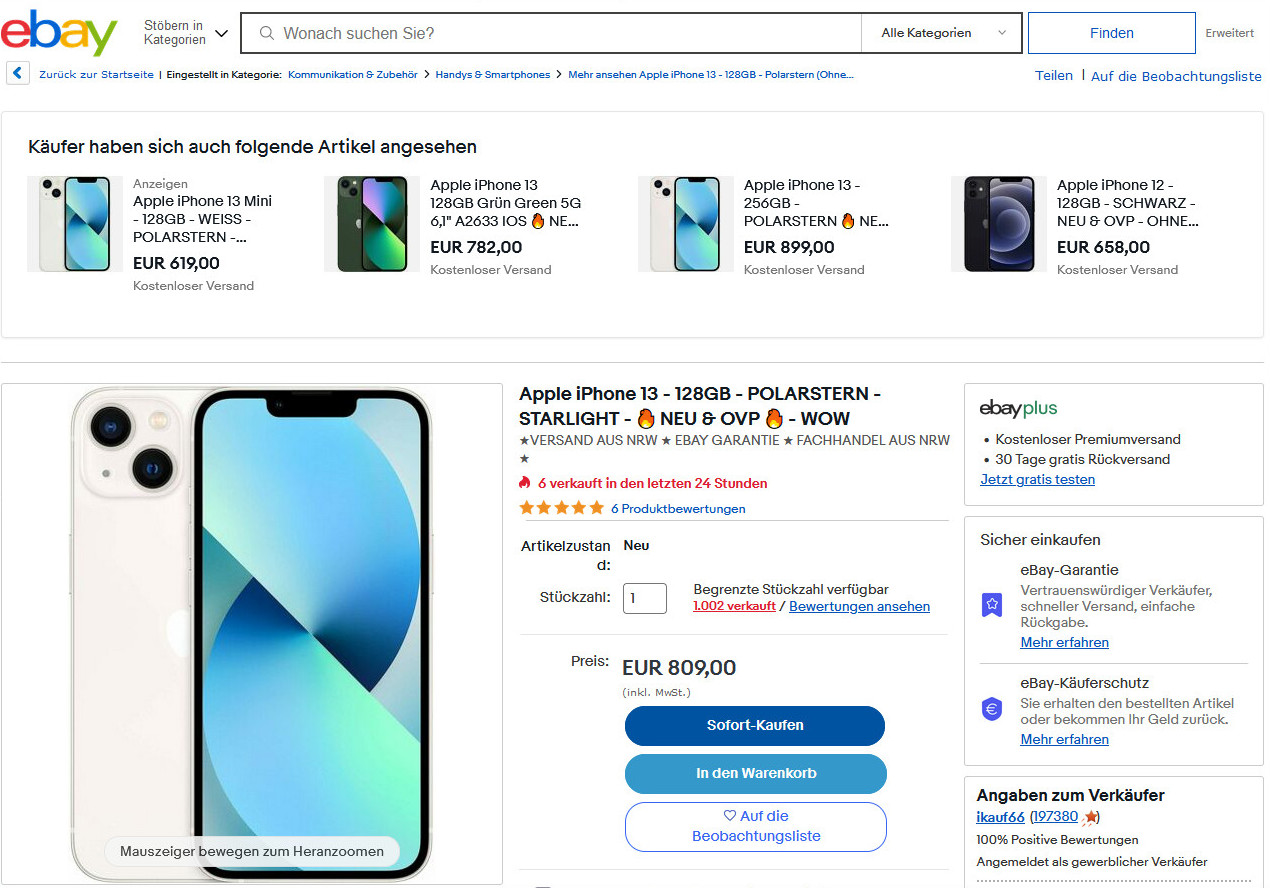Click the seller's star rating icon
The width and height of the screenshot is (1270, 888).
[x=1089, y=818]
